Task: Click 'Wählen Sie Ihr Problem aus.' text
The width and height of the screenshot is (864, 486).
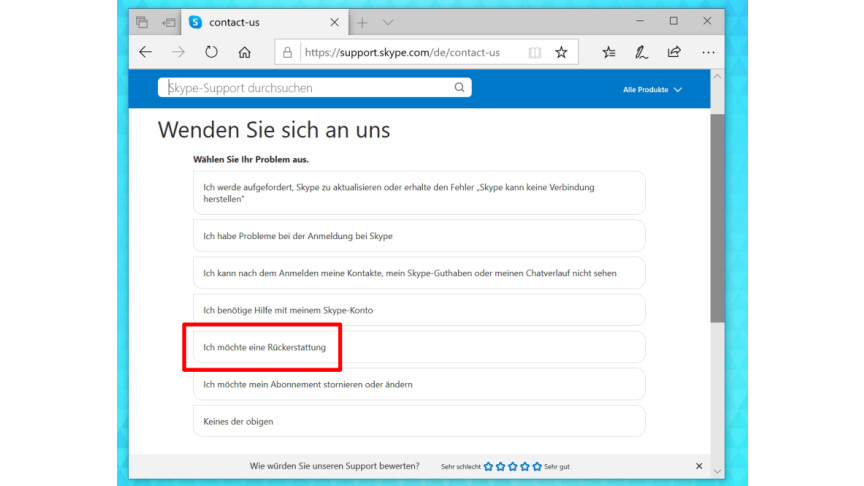Action: tap(251, 159)
